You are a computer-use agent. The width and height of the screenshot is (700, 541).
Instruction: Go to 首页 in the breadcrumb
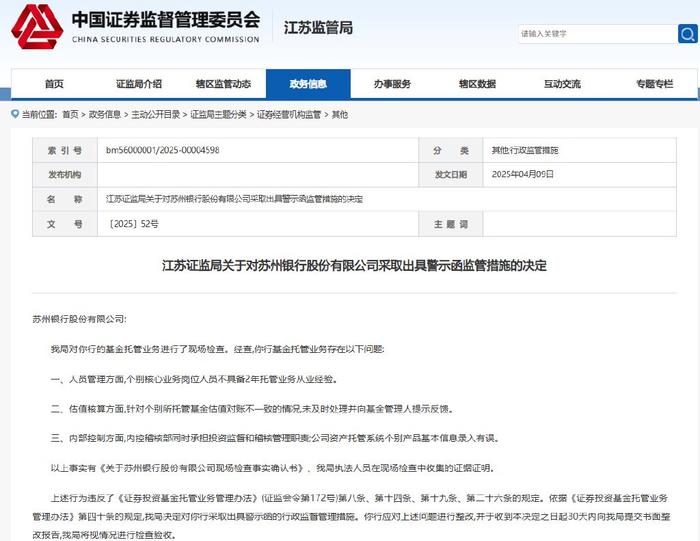click(70, 115)
